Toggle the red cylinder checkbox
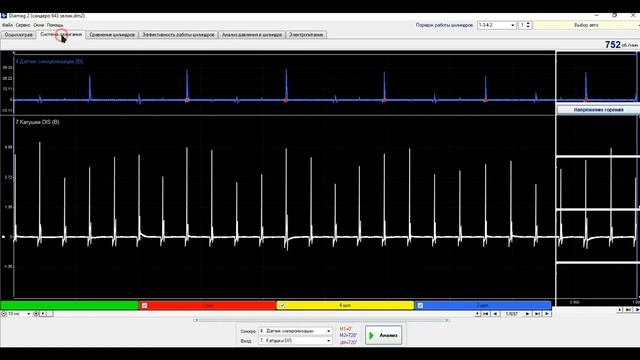Viewport: 640px width, 360px height. click(144, 305)
